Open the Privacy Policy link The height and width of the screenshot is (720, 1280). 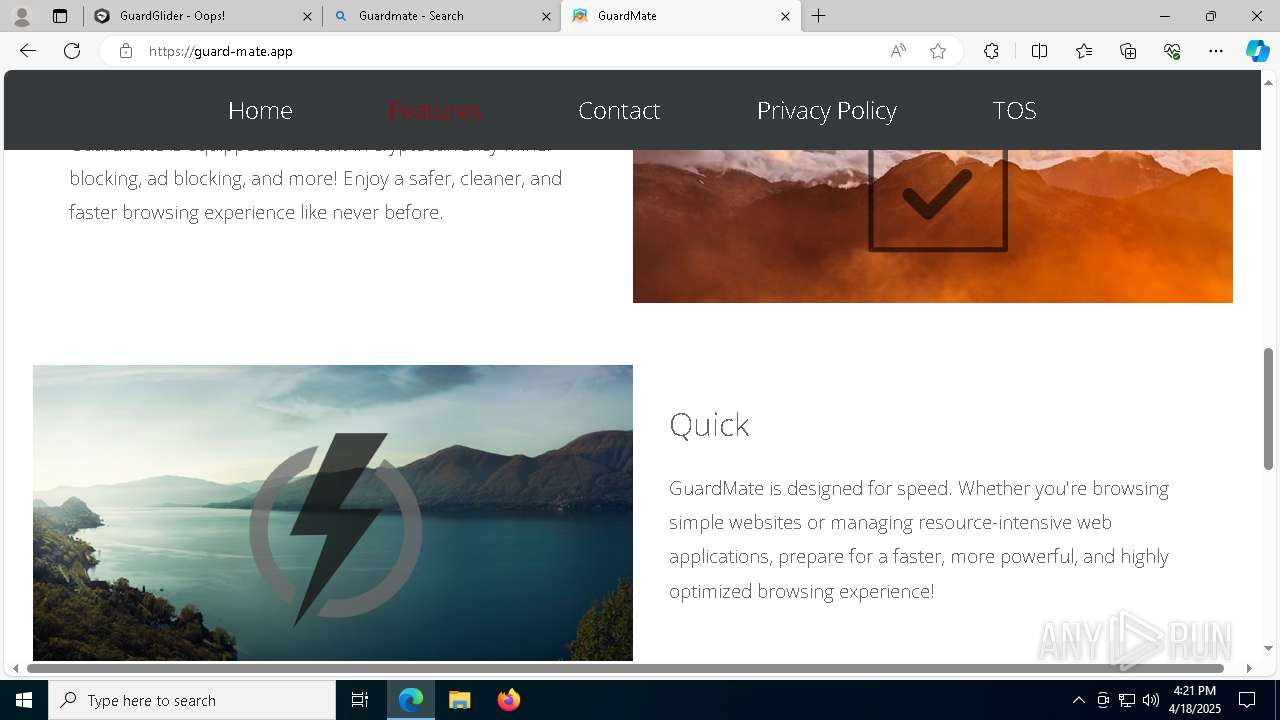pos(826,110)
